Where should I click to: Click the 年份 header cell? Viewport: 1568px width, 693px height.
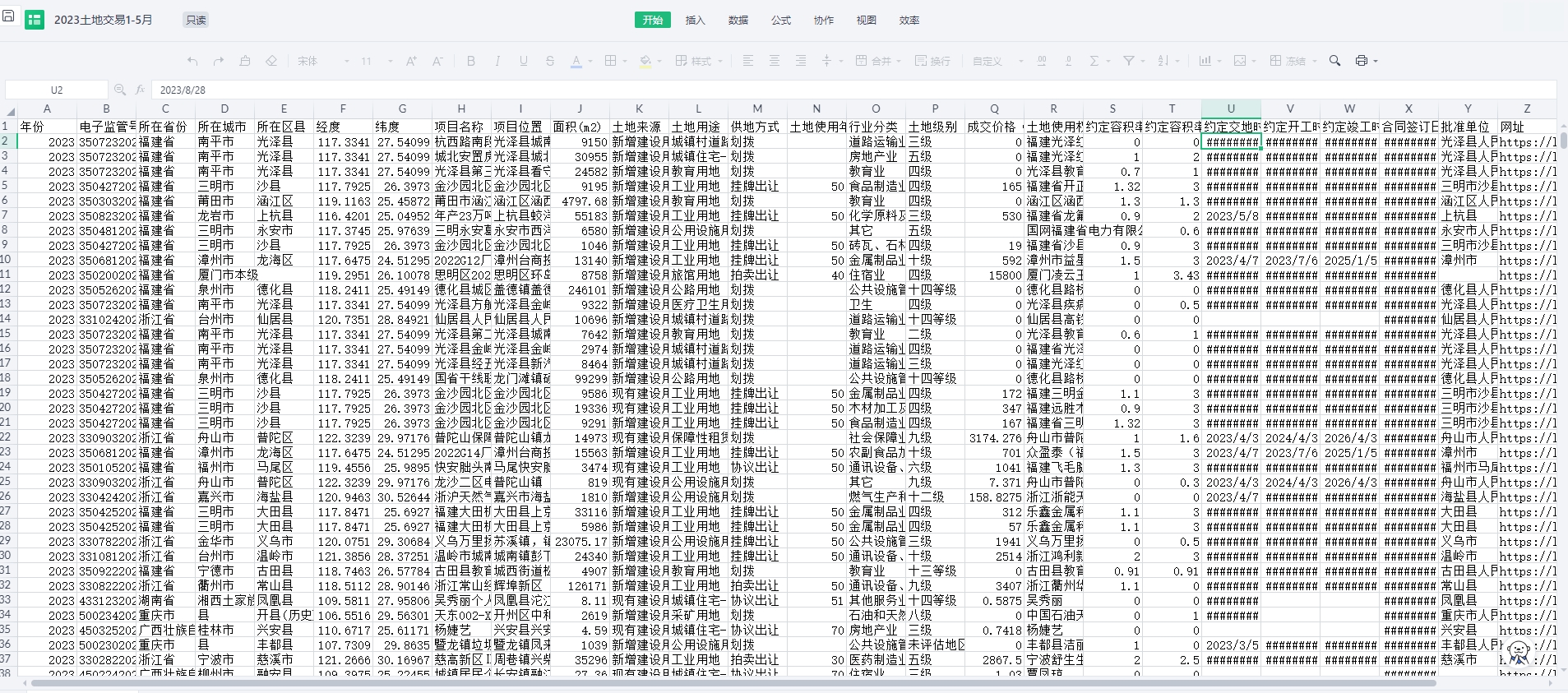click(47, 127)
